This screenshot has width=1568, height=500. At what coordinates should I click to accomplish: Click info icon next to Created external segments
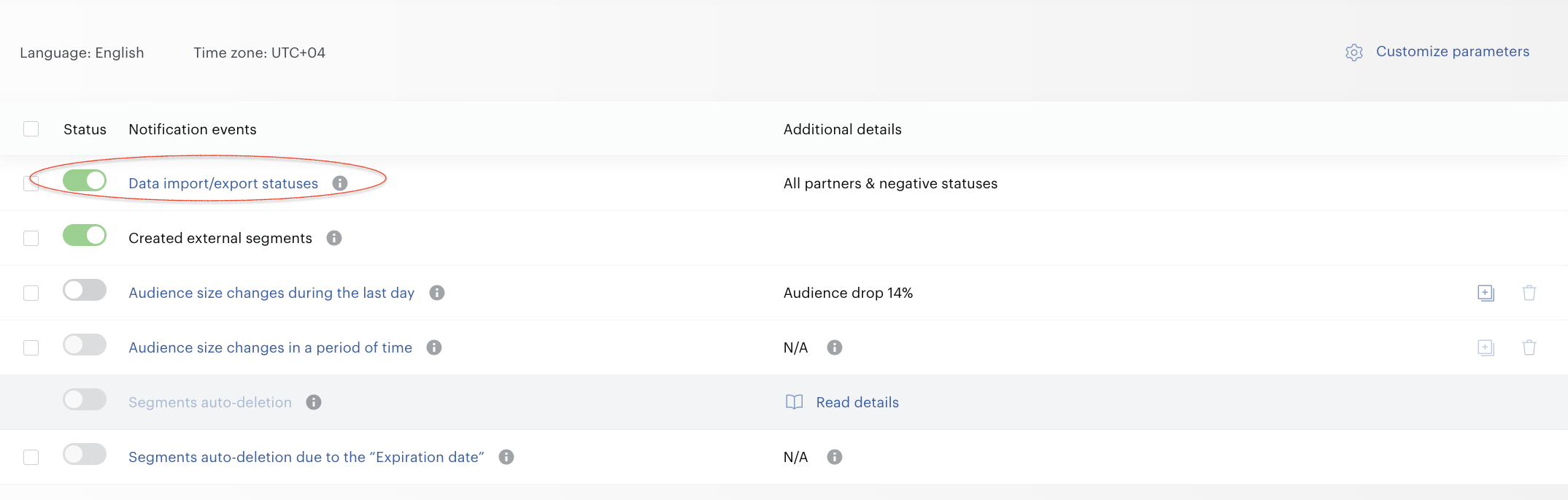[334, 238]
